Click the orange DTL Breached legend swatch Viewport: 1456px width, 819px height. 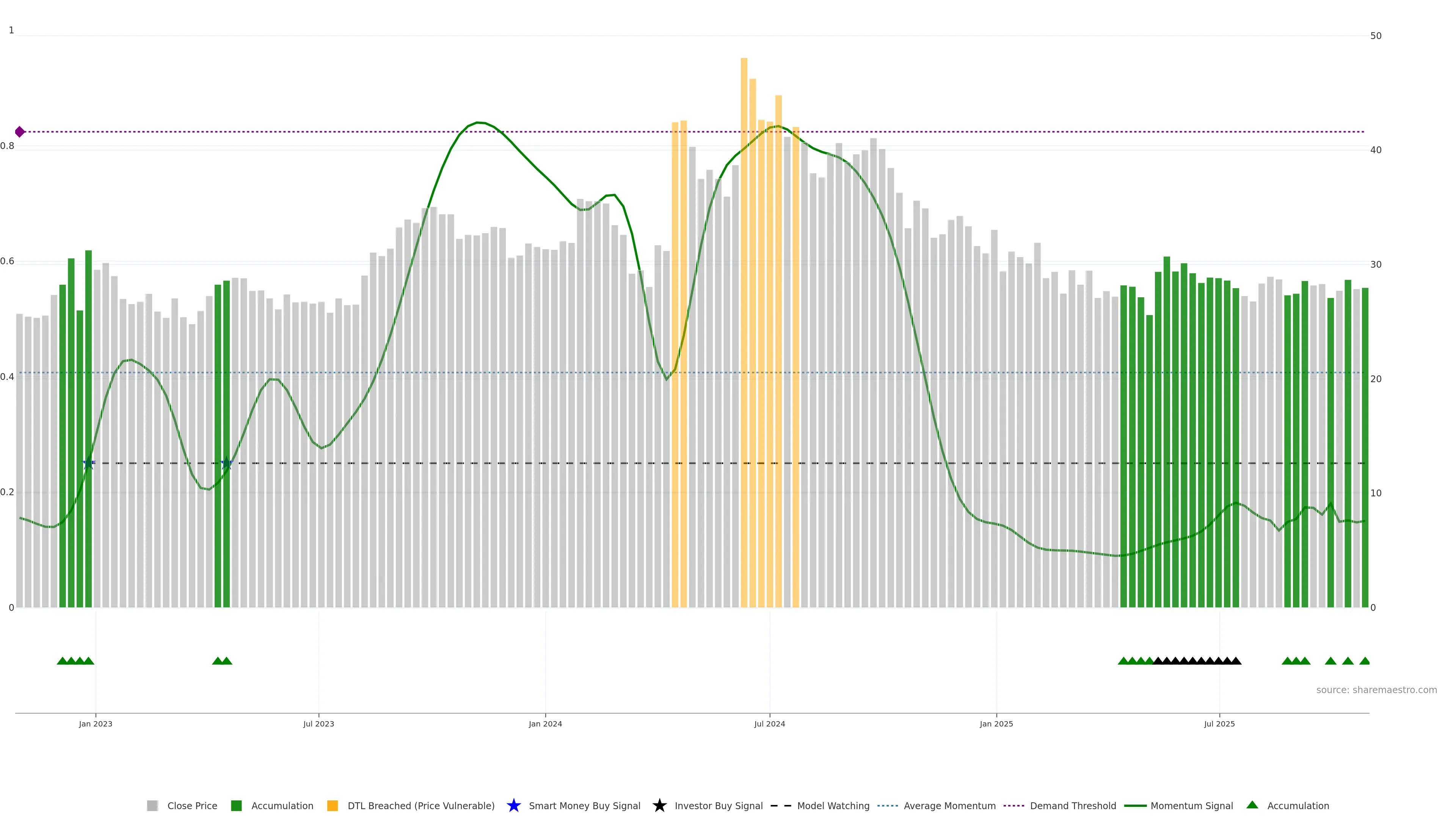[x=333, y=805]
